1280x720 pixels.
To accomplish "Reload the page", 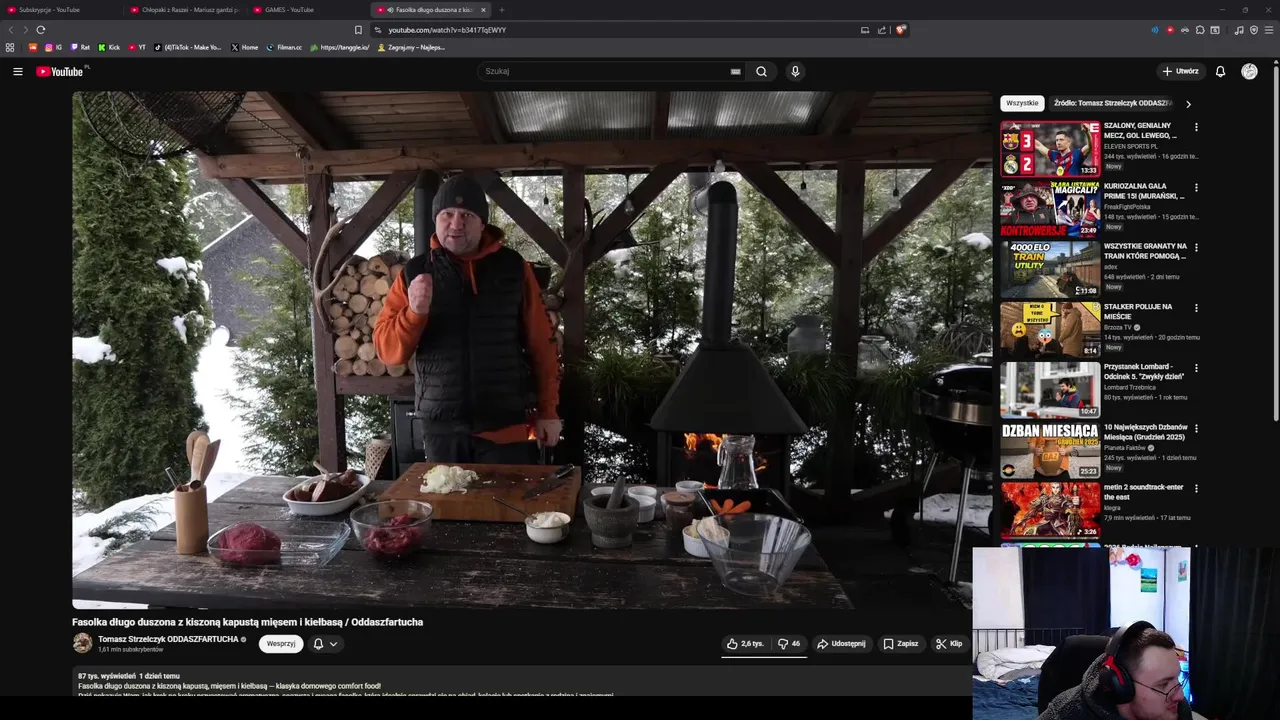I will coord(40,30).
